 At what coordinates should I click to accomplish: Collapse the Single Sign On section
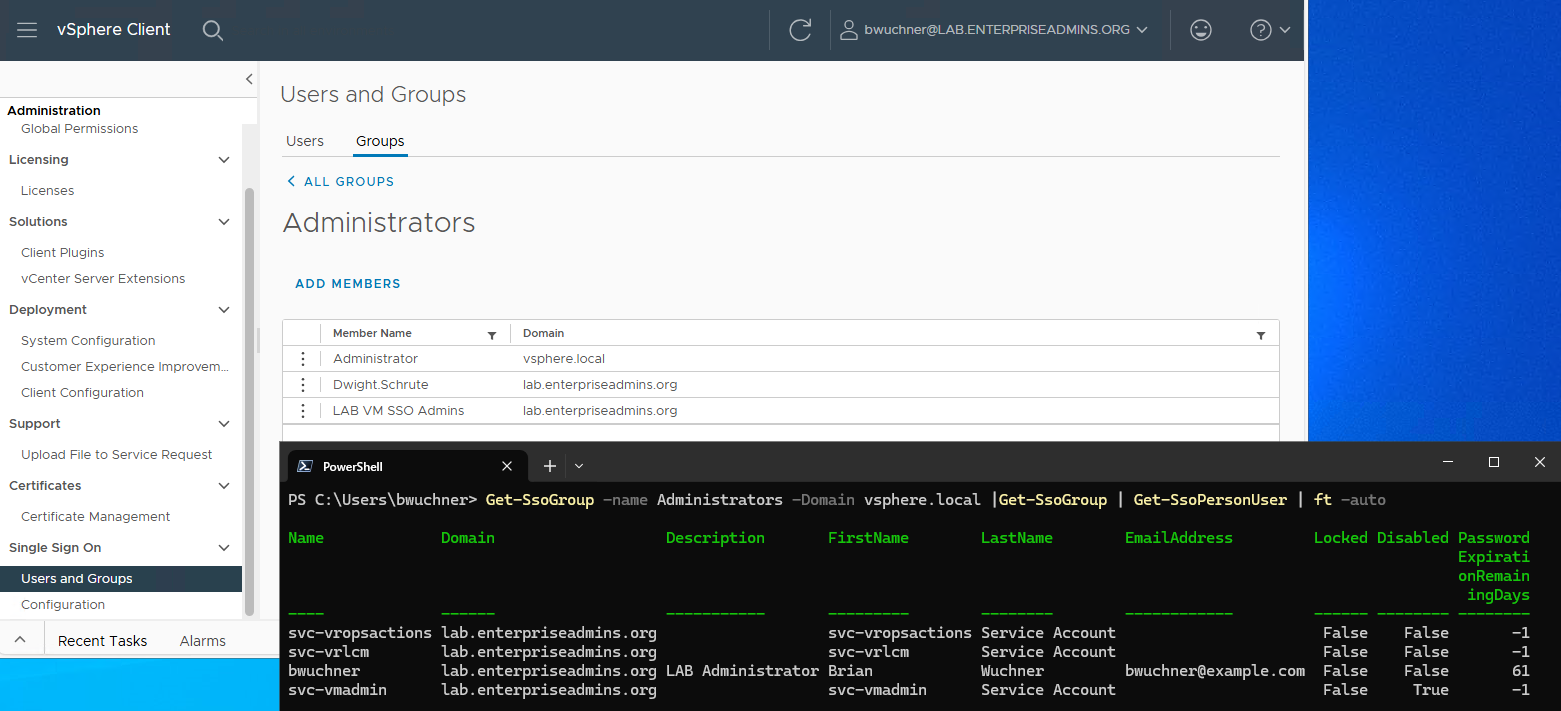[x=224, y=548]
